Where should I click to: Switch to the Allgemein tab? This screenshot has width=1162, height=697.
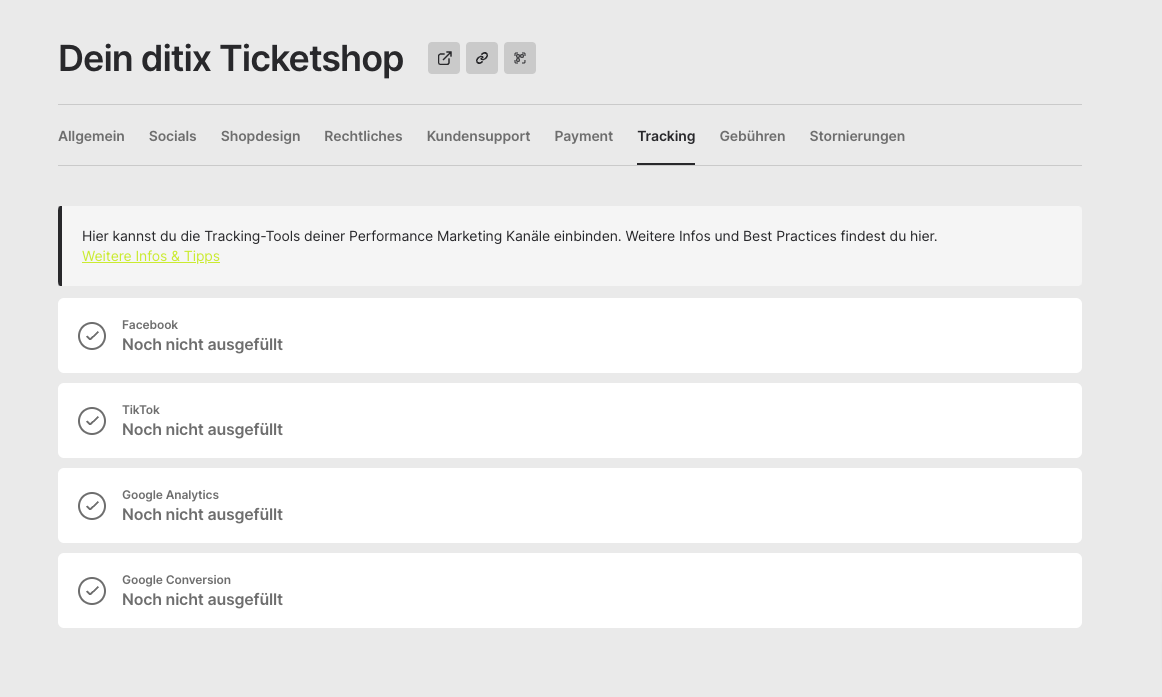pyautogui.click(x=91, y=136)
